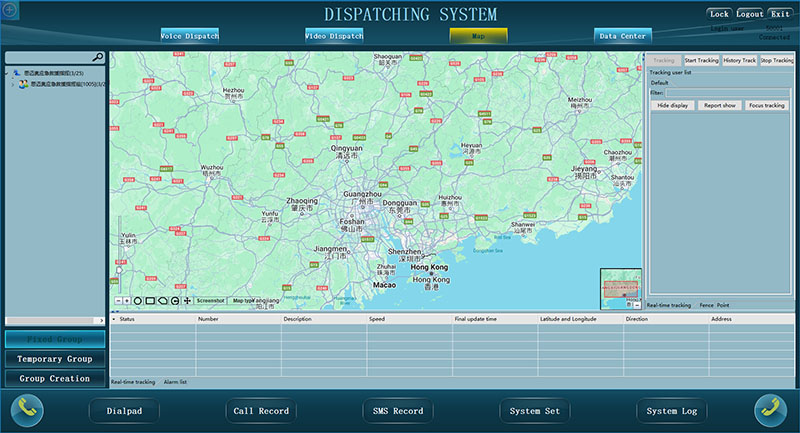Click the Hide display button
800x433 pixels.
click(x=672, y=106)
